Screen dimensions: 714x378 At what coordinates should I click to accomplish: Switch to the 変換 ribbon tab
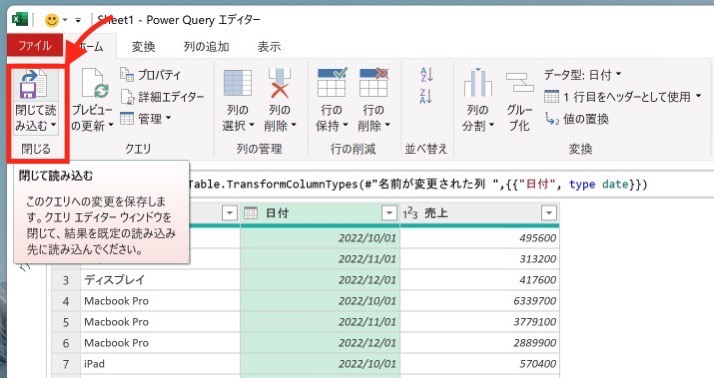pos(143,46)
